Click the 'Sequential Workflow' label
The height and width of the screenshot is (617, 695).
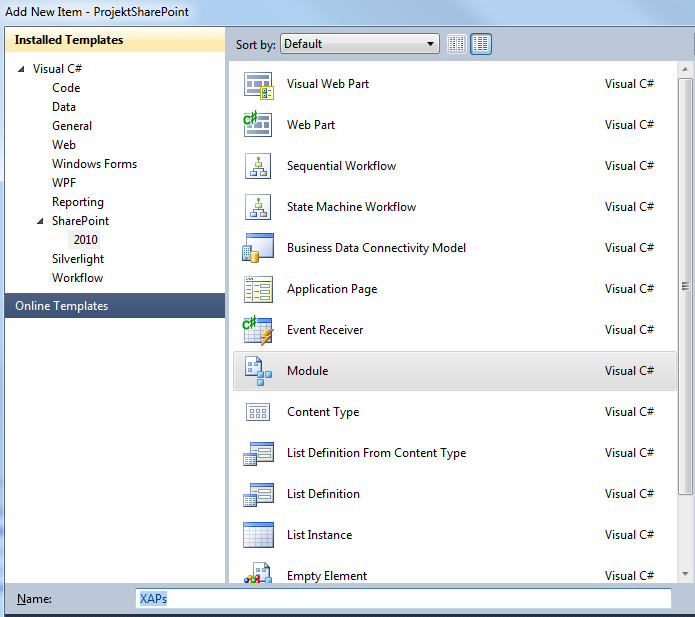coord(341,166)
